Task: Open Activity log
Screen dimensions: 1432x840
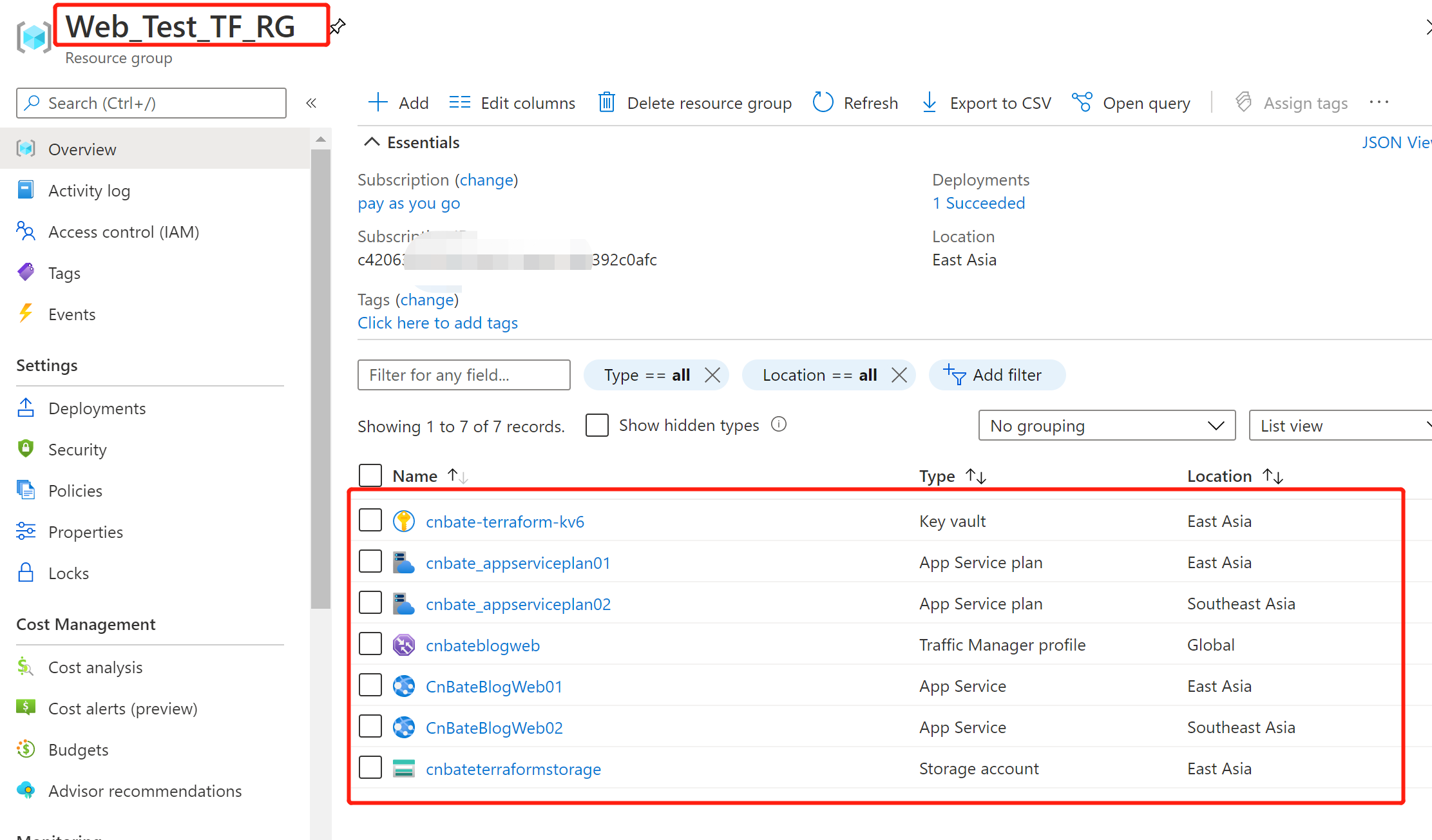Action: pos(155,190)
